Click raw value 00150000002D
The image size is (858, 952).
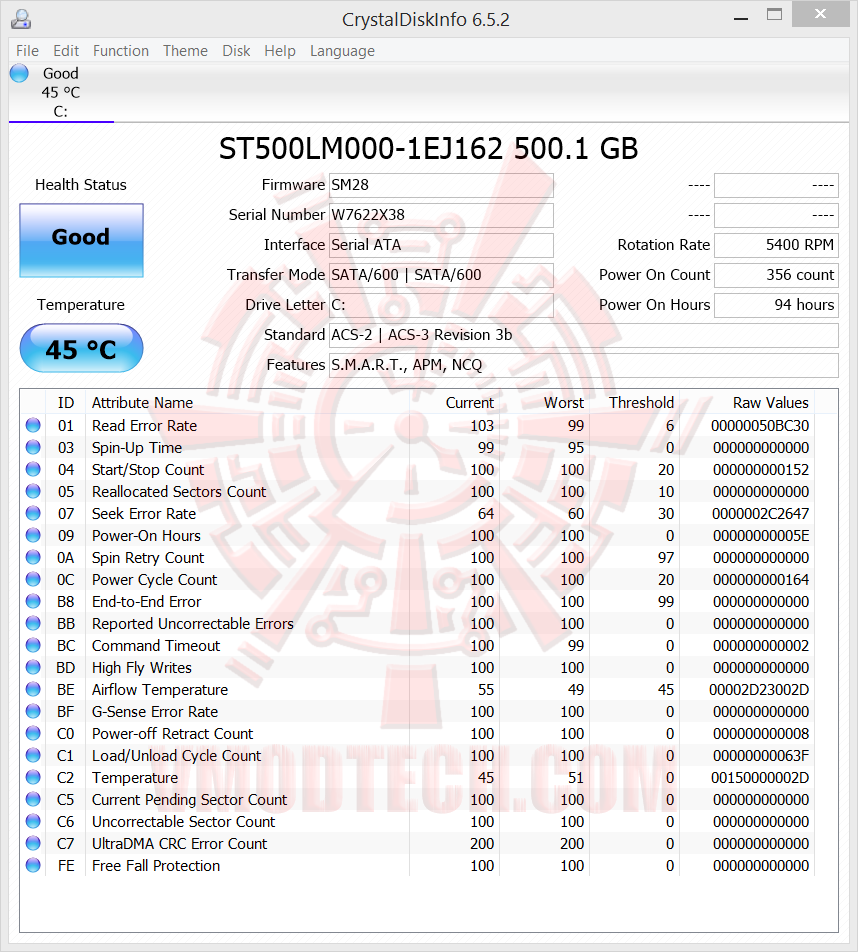(x=760, y=778)
